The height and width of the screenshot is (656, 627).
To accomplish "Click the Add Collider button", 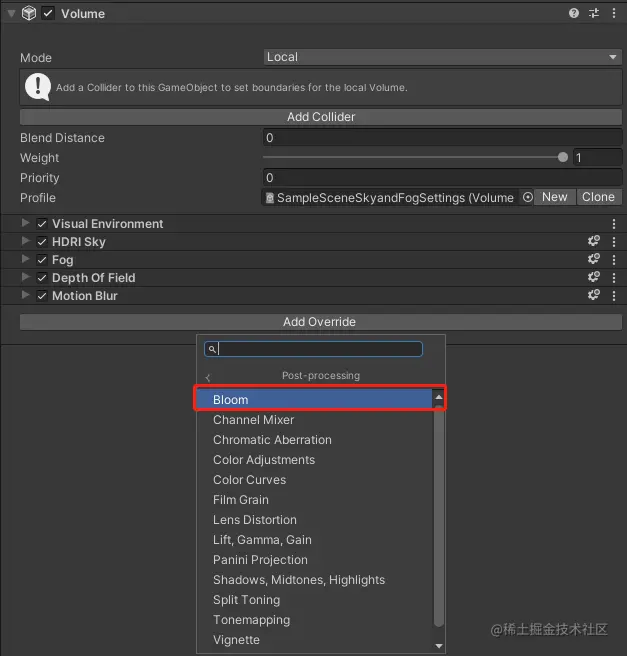I will [x=321, y=117].
